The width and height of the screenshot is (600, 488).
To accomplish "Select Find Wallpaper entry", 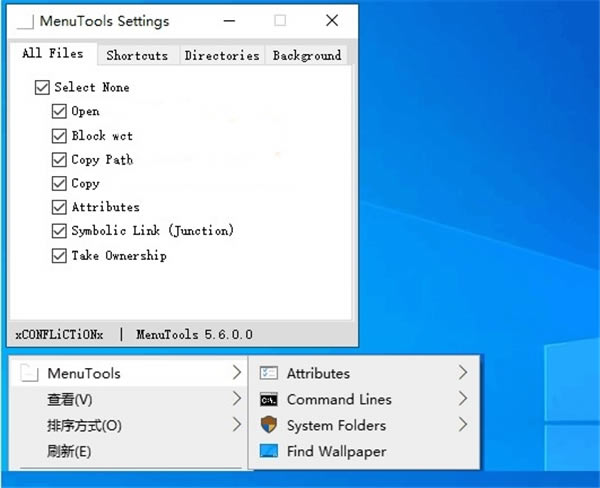I will [x=364, y=451].
